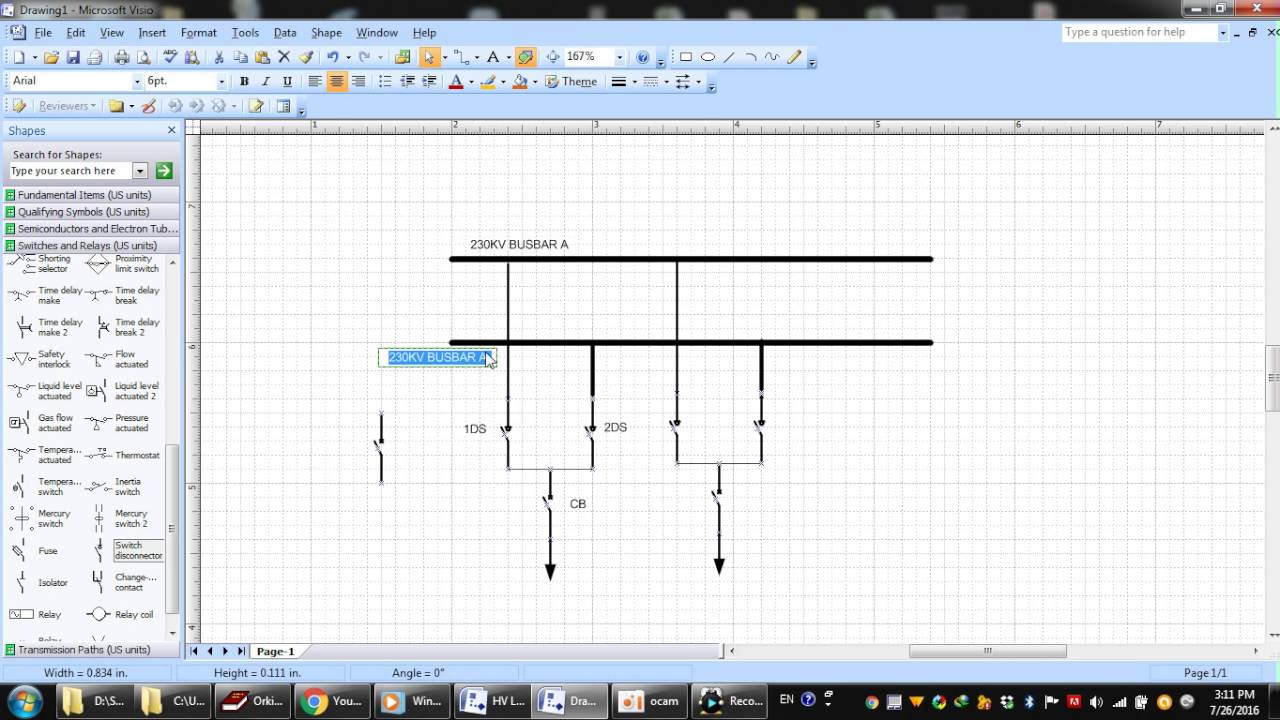Screen dimensions: 1280x720
Task: Open the Fundamental Items (US units) stencil
Action: [92, 195]
